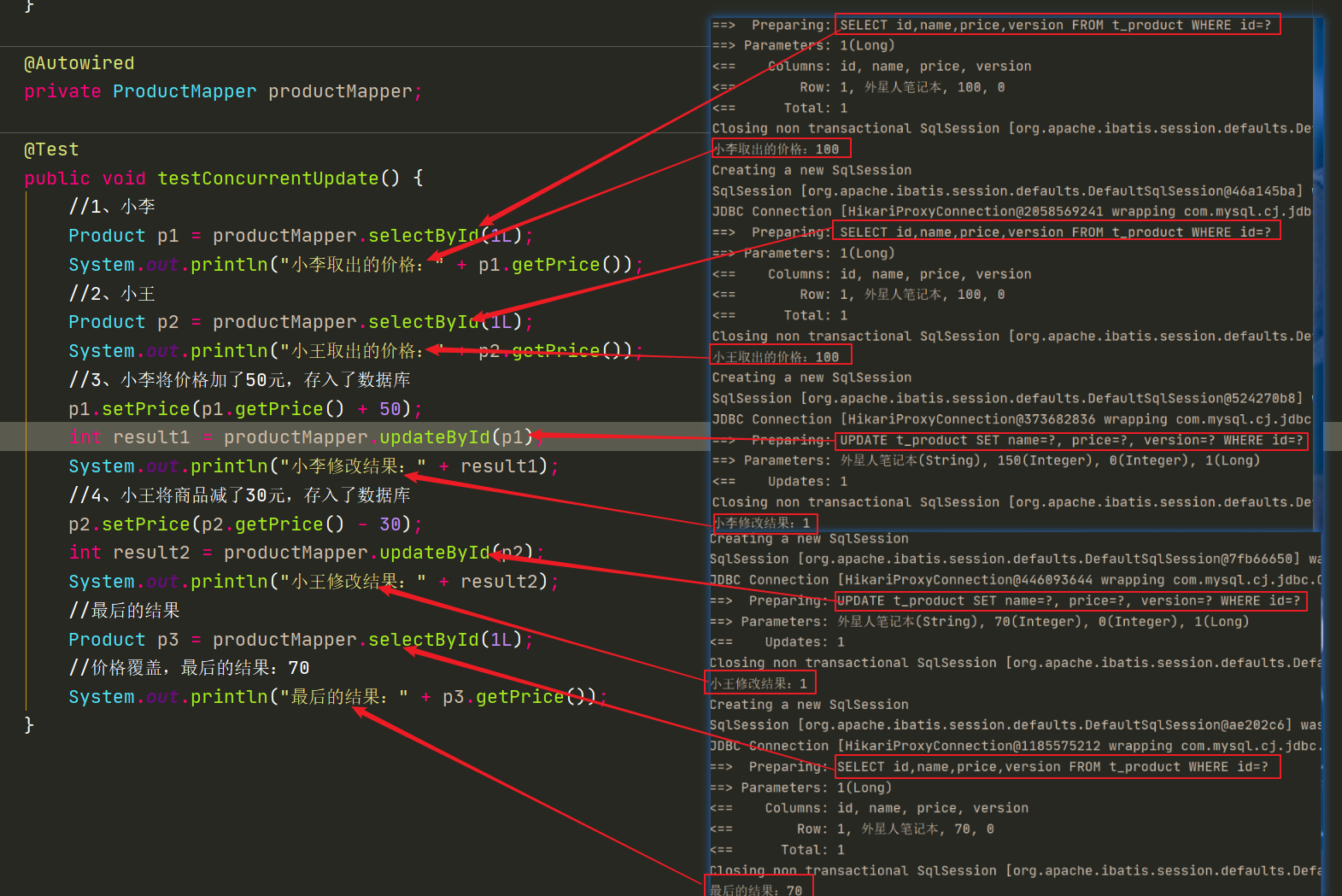Screen dimensions: 1342x896
Task: Click the println line printing result2
Action: 314,582
